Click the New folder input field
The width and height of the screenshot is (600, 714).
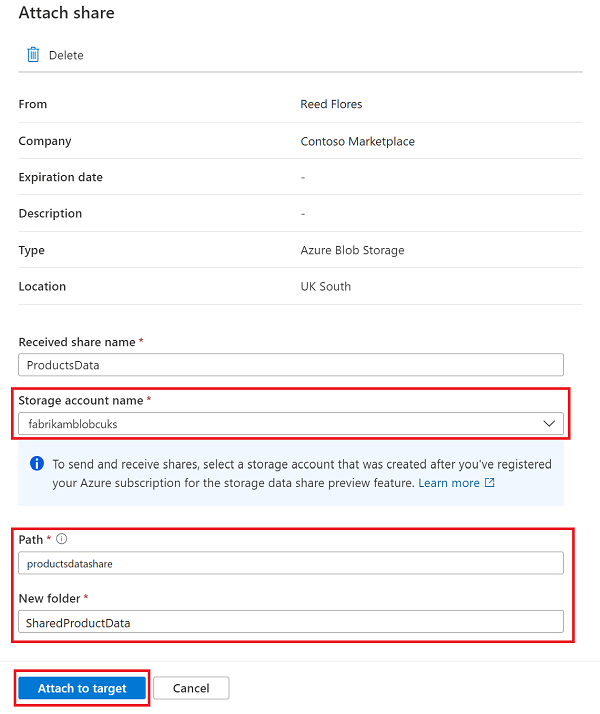290,622
